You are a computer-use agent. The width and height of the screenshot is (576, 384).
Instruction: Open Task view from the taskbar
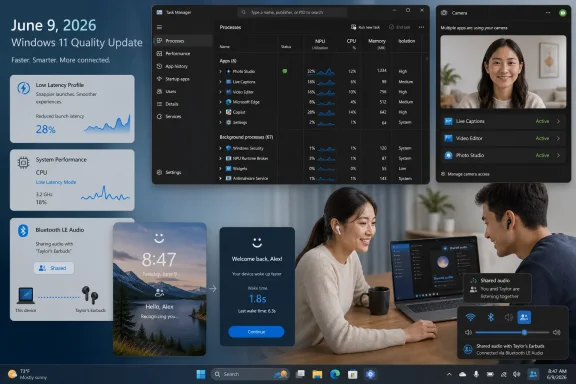tap(300, 374)
